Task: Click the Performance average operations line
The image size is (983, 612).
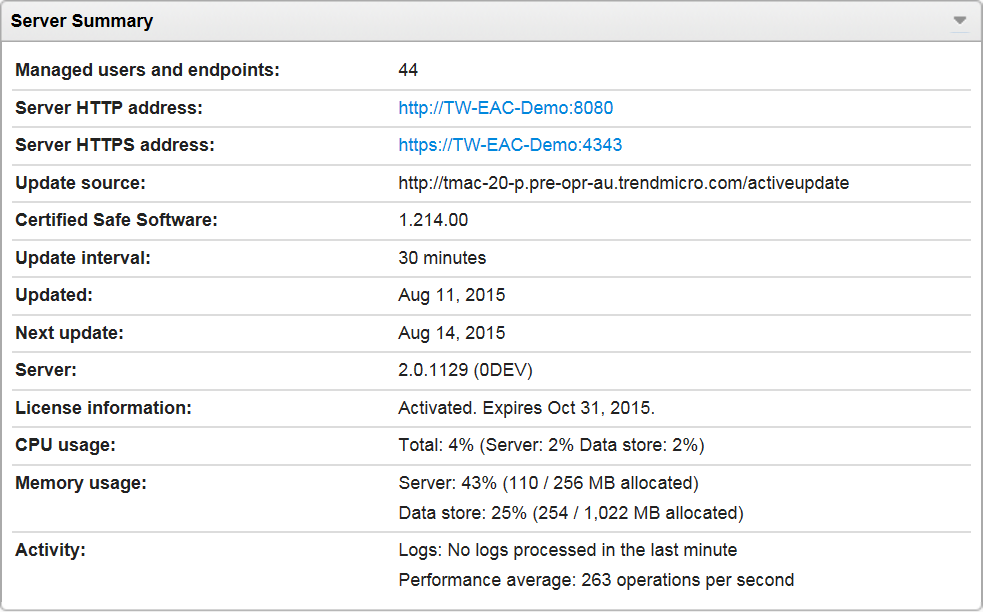Action: [x=596, y=580]
